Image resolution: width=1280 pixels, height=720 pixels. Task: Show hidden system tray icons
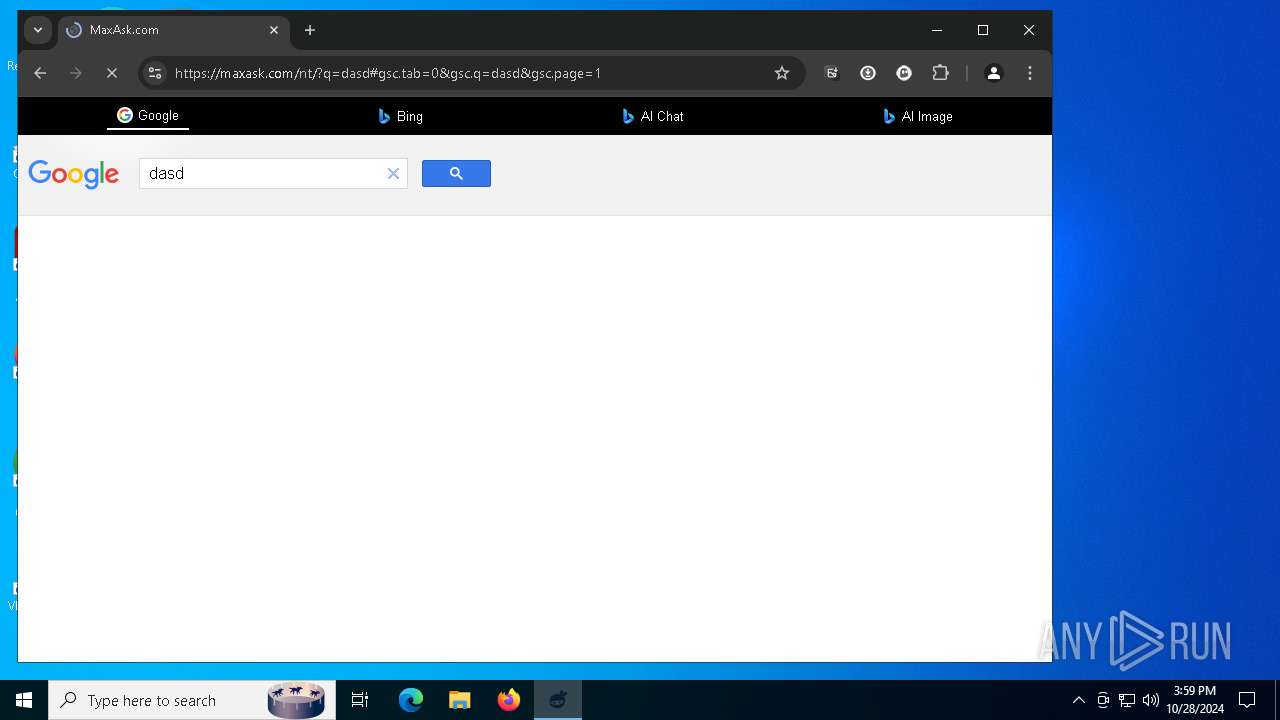[1078, 700]
